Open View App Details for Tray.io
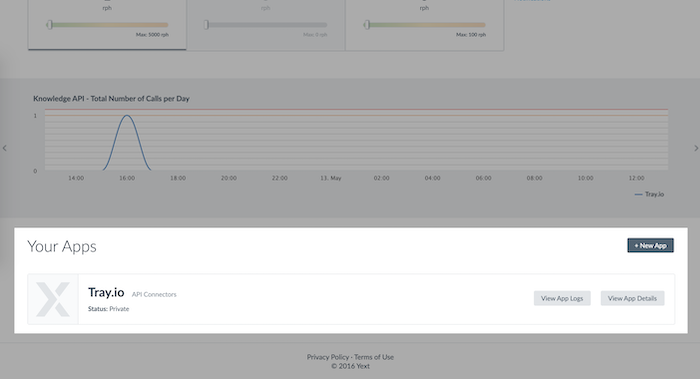 click(632, 298)
